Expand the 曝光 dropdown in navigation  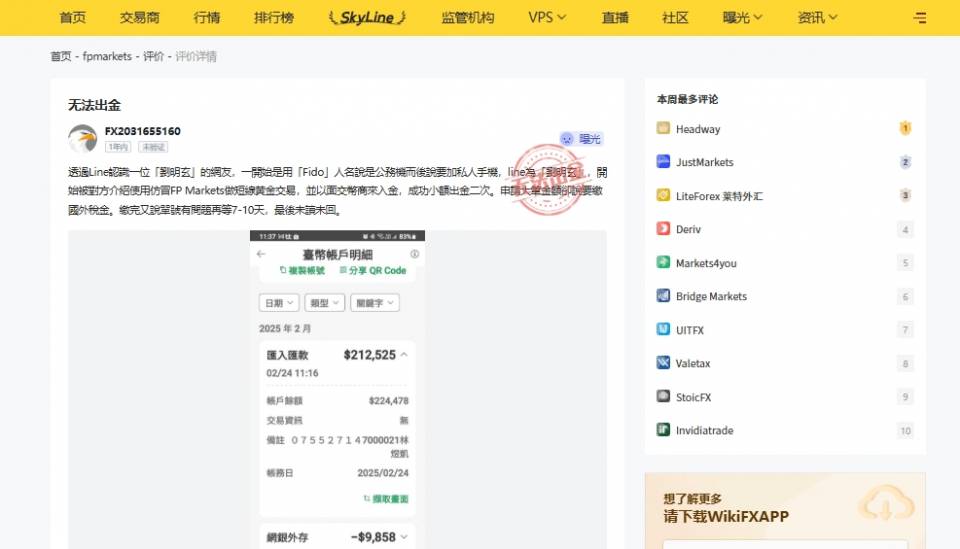[742, 18]
